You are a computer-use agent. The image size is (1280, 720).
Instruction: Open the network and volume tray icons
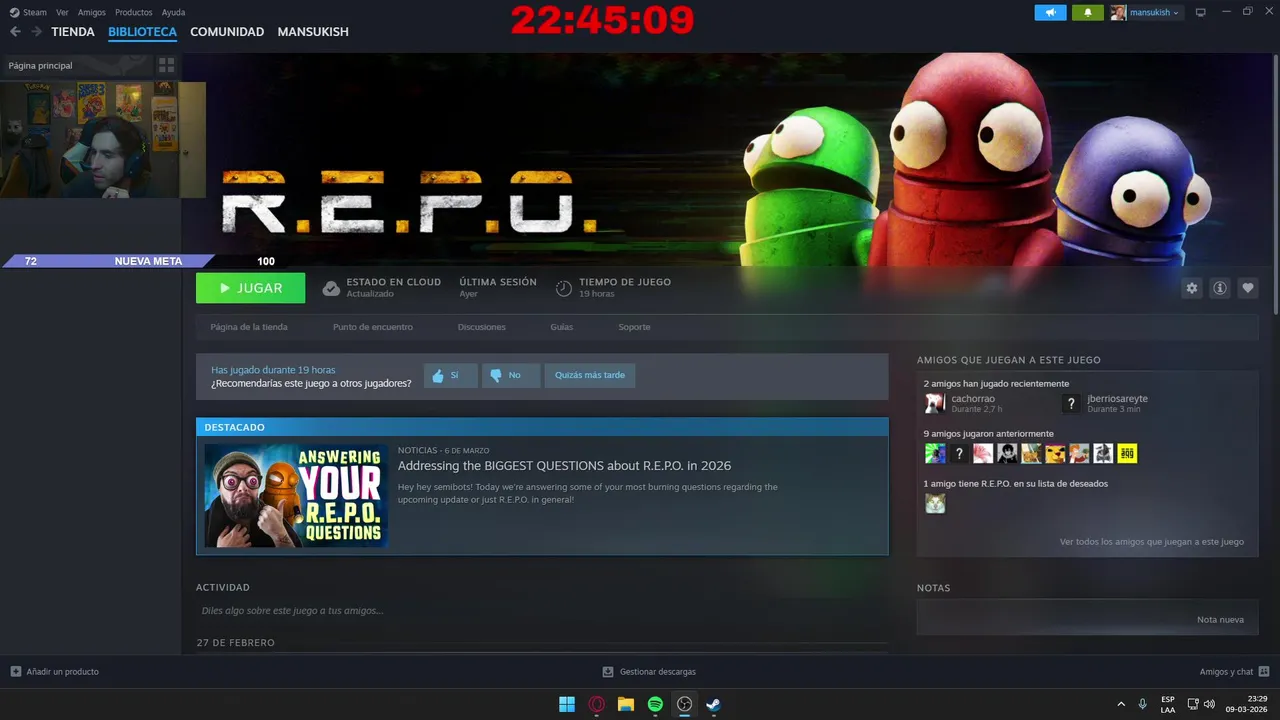1201,704
